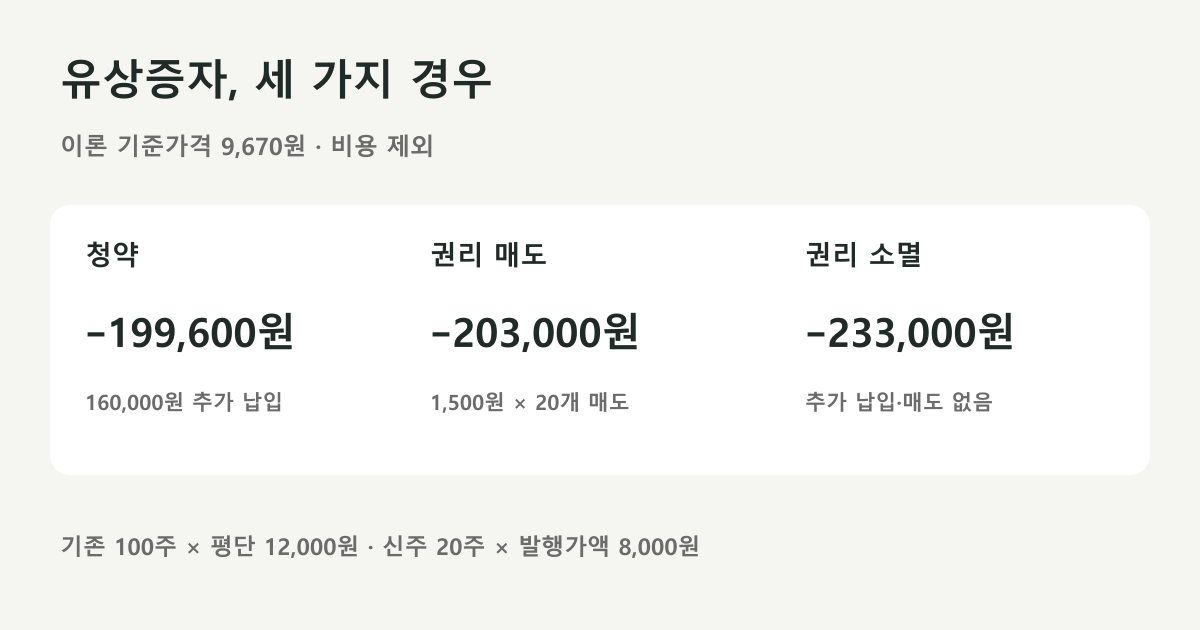
Task: Select the -203,000원 amount
Action: point(534,333)
